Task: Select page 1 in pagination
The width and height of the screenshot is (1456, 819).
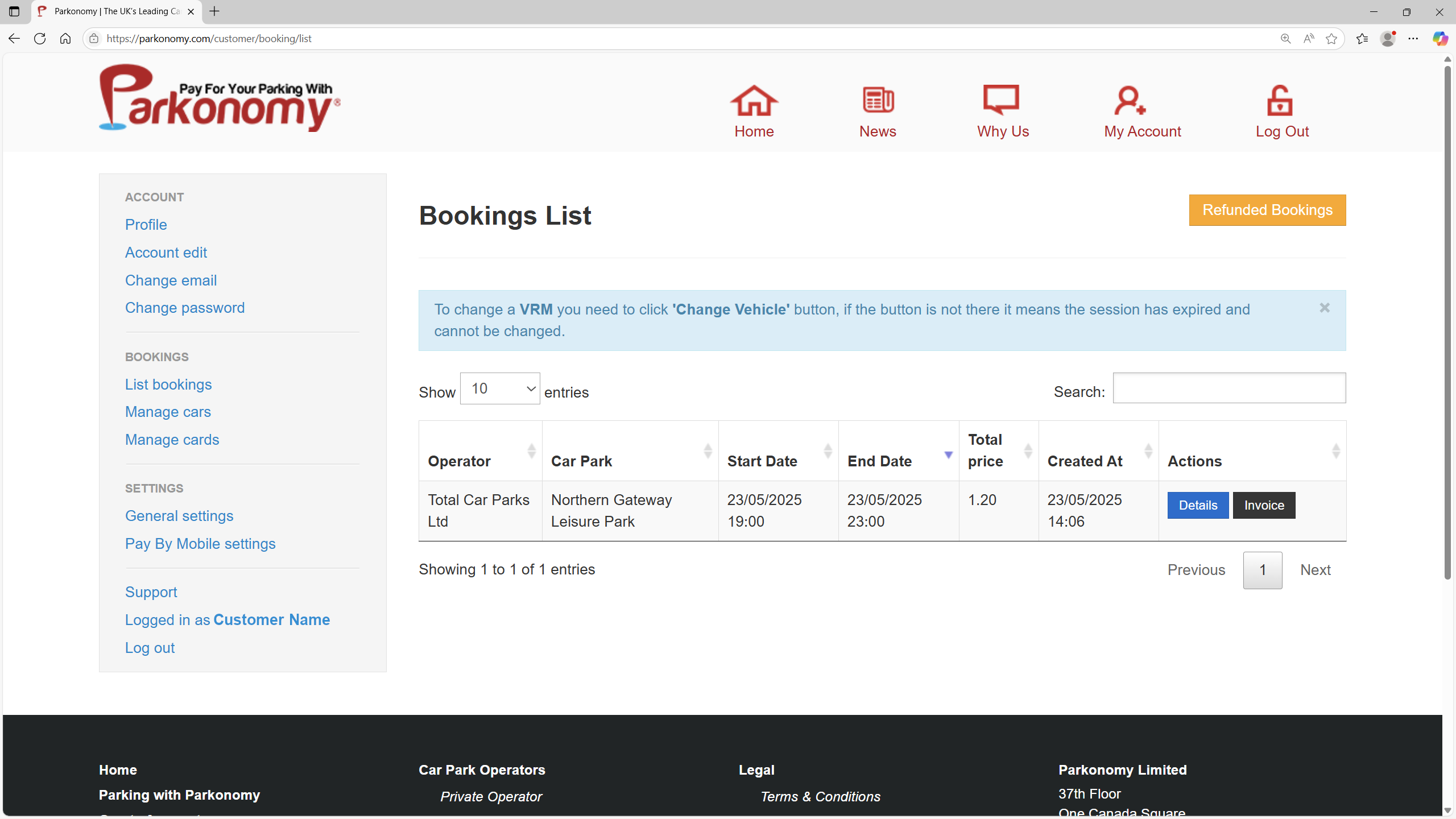Action: 1263,570
